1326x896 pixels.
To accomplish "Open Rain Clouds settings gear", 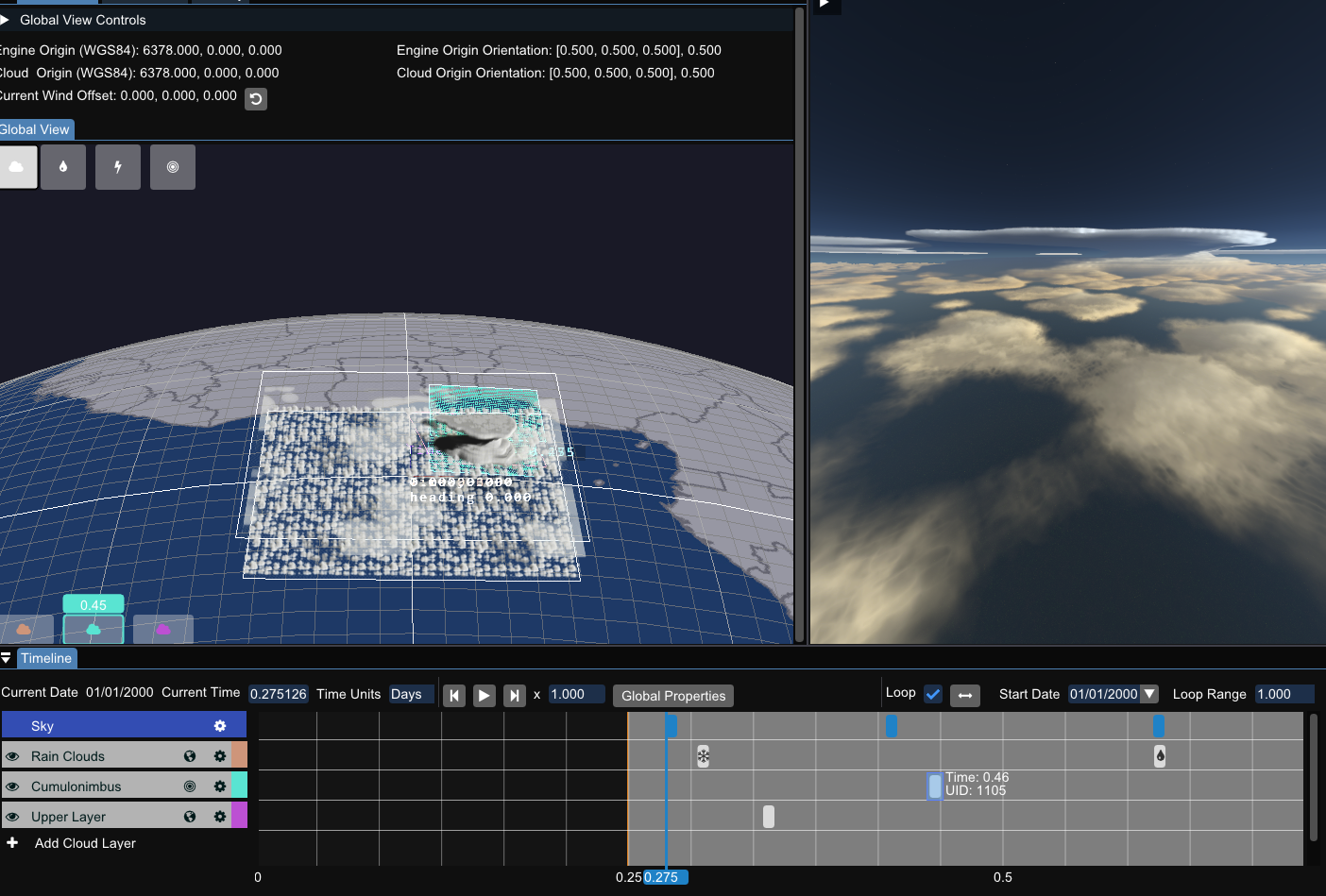I will (x=220, y=756).
